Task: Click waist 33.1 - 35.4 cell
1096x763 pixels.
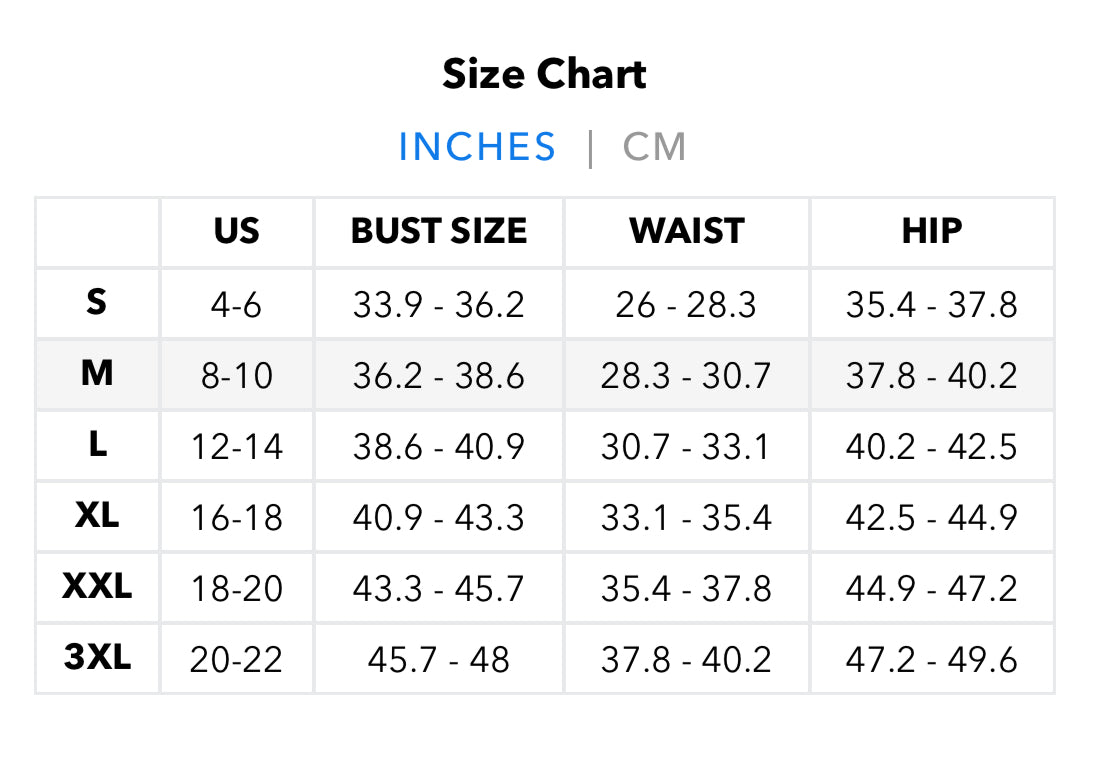Action: point(686,517)
